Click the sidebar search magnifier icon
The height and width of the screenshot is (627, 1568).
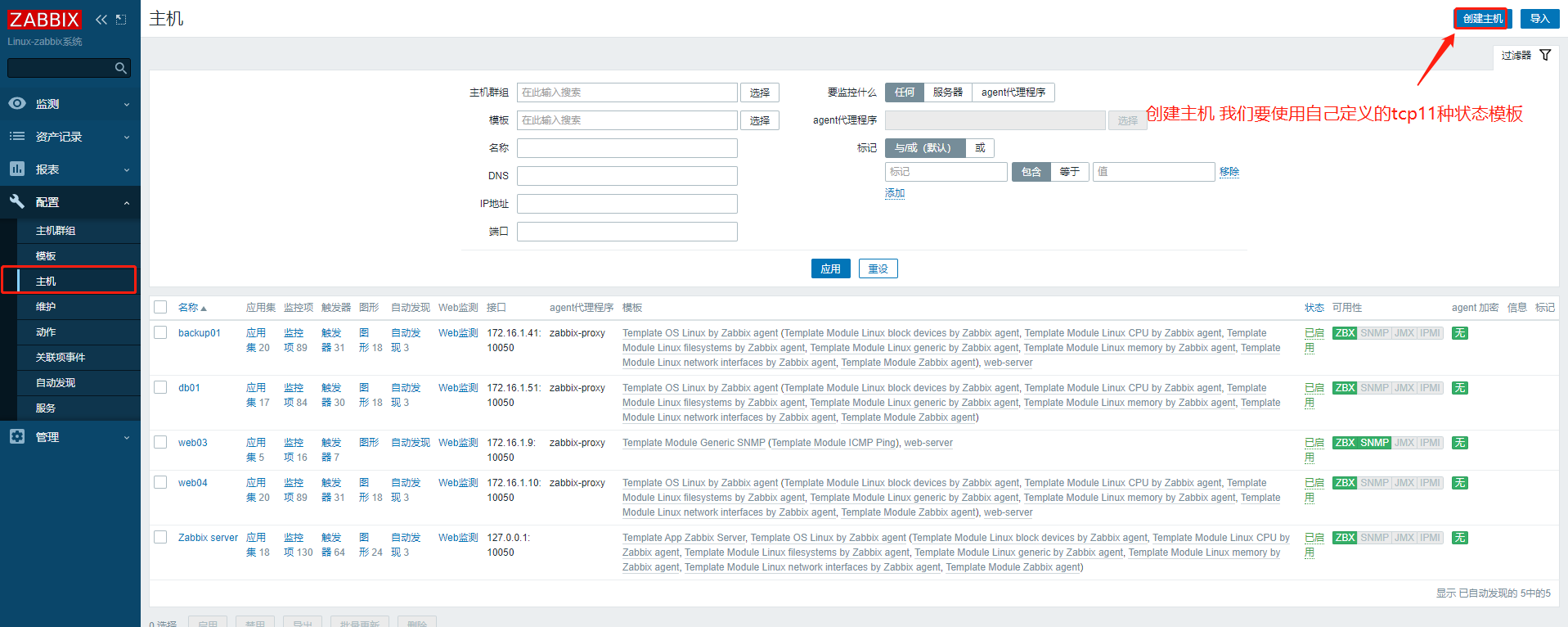tap(121, 68)
